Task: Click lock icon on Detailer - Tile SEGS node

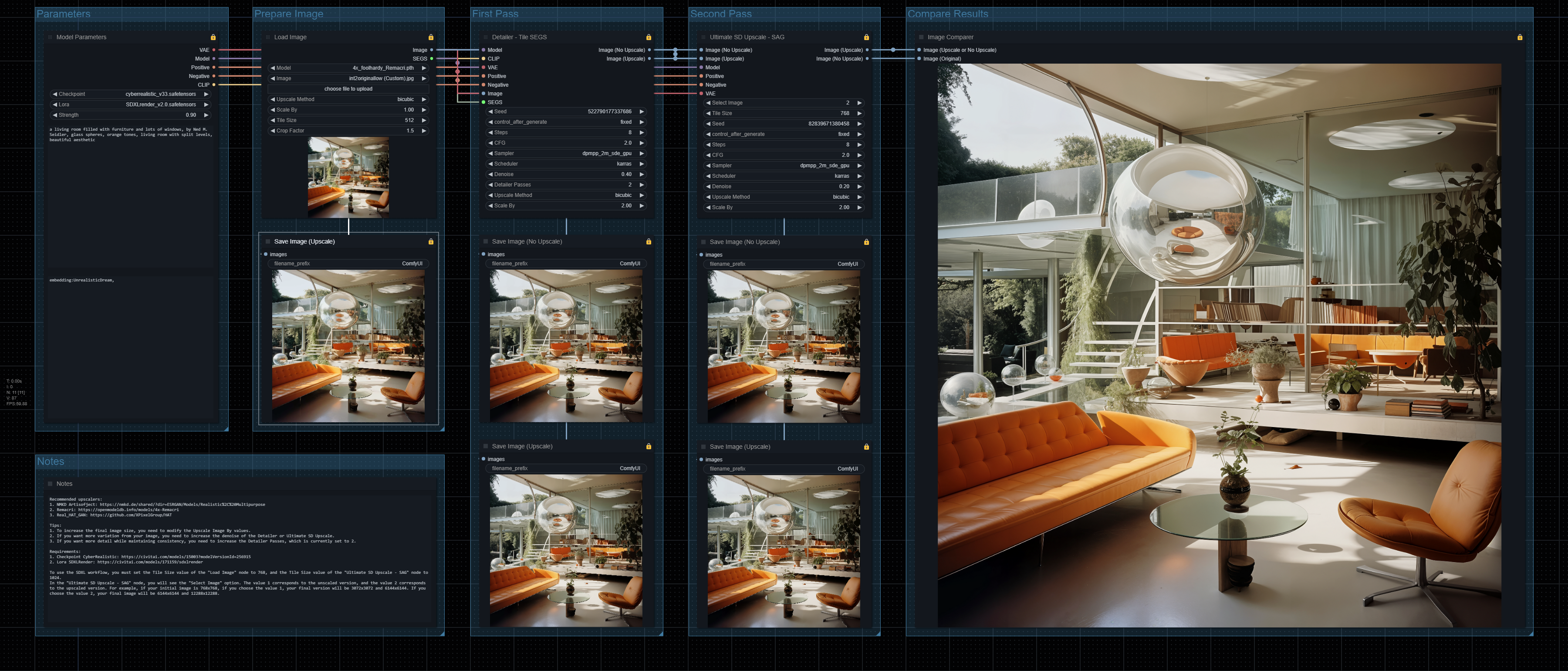Action: coord(649,37)
